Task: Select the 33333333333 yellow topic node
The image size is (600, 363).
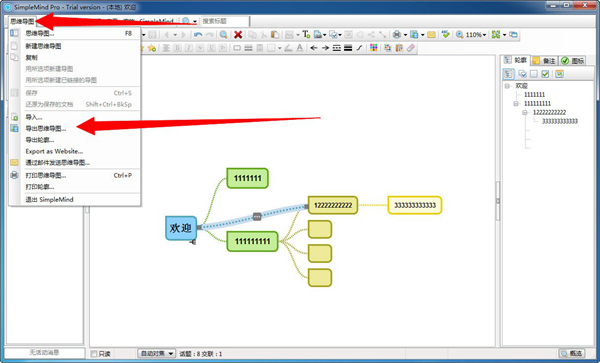Action: coord(415,205)
